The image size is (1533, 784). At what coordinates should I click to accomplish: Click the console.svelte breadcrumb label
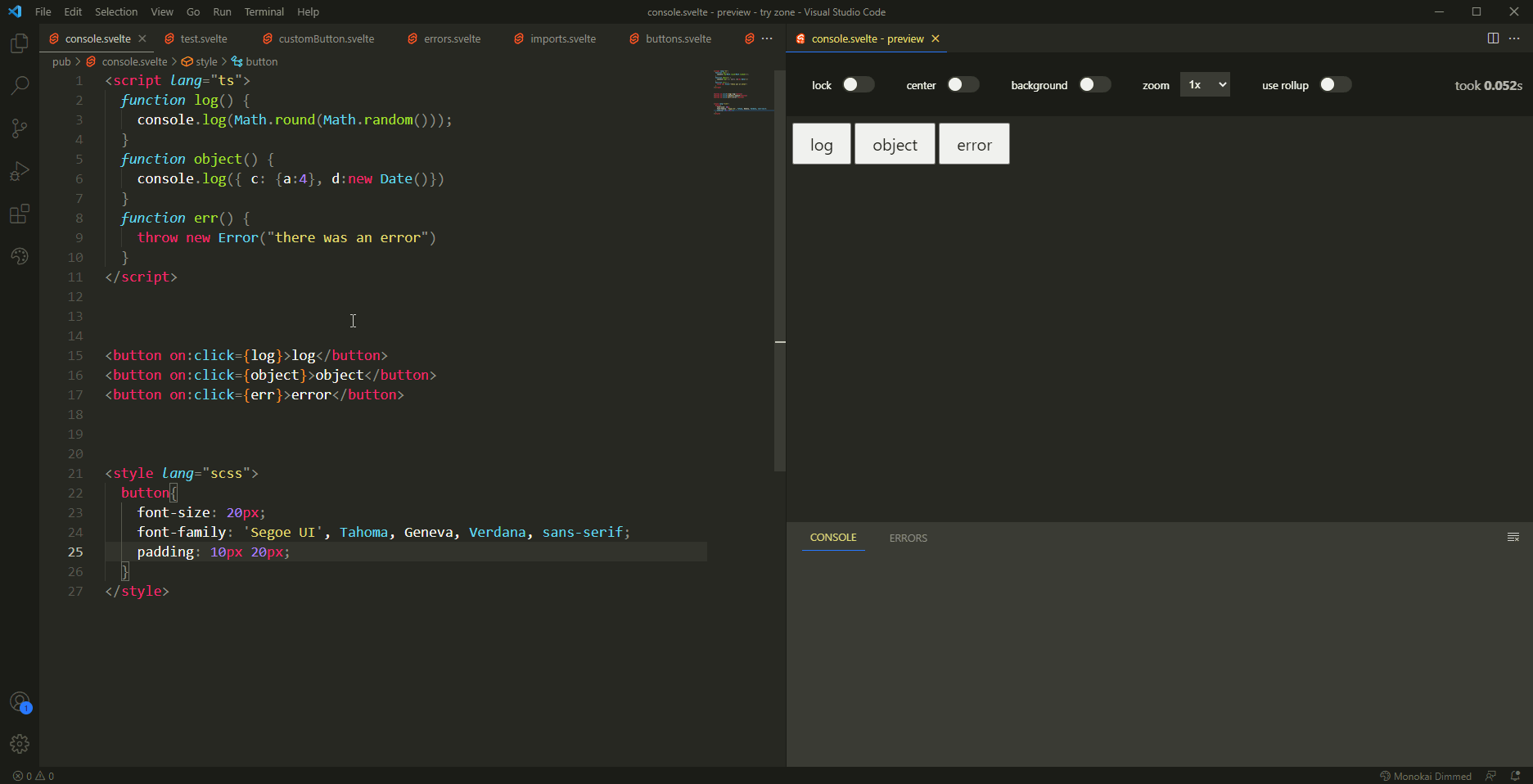pos(134,61)
